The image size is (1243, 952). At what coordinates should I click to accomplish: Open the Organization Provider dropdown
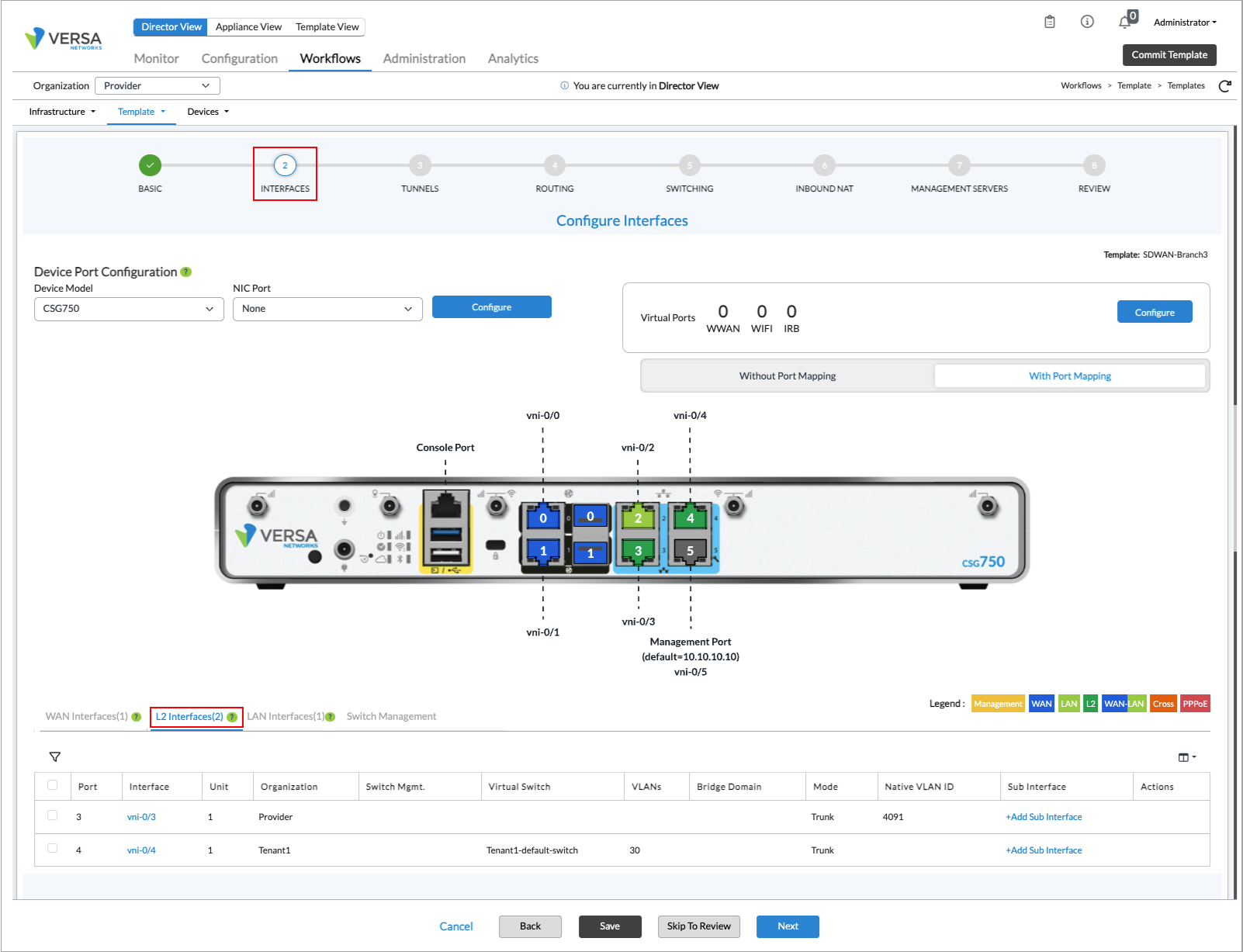pos(157,86)
